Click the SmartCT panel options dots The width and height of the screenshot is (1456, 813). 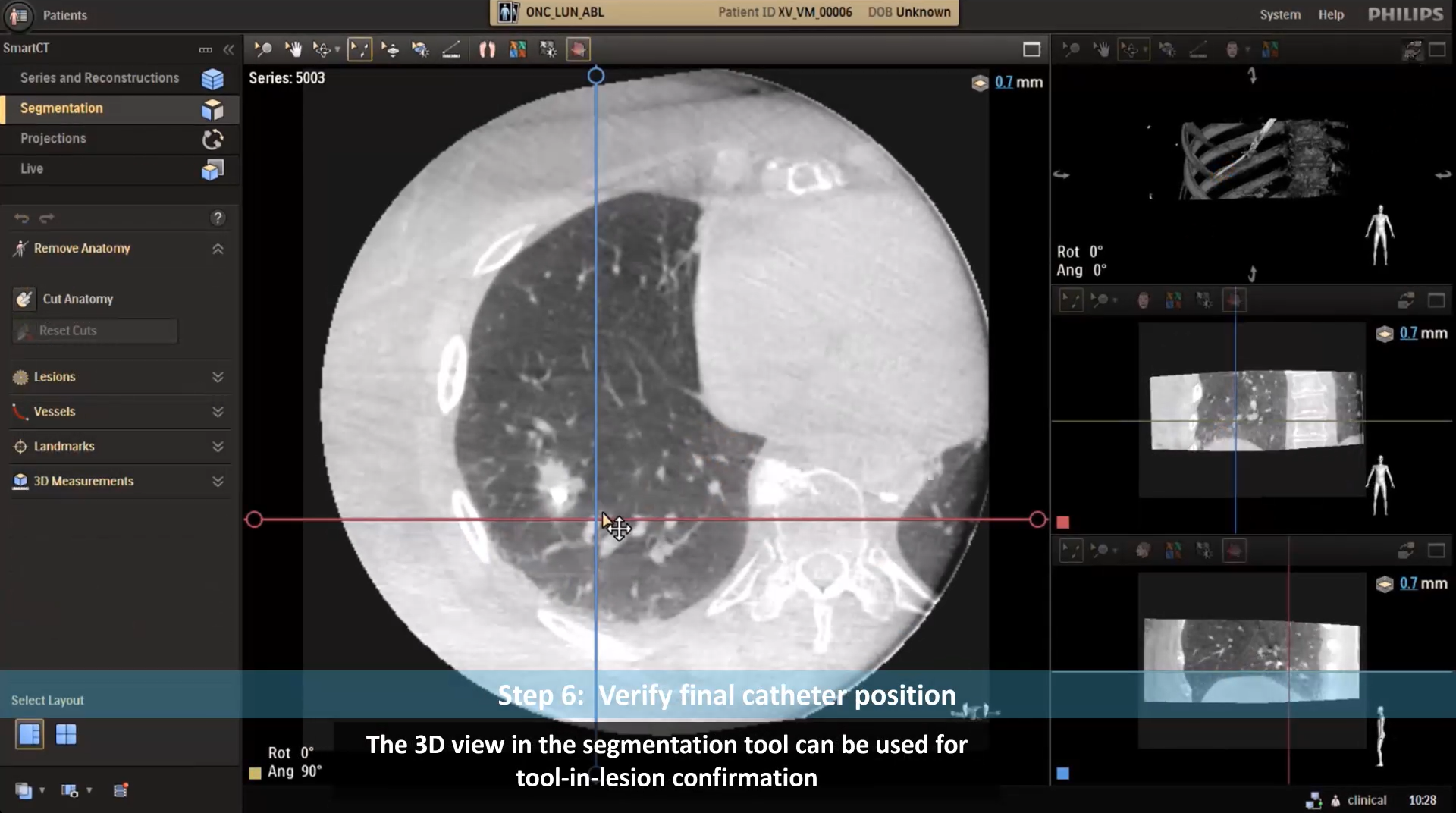206,49
